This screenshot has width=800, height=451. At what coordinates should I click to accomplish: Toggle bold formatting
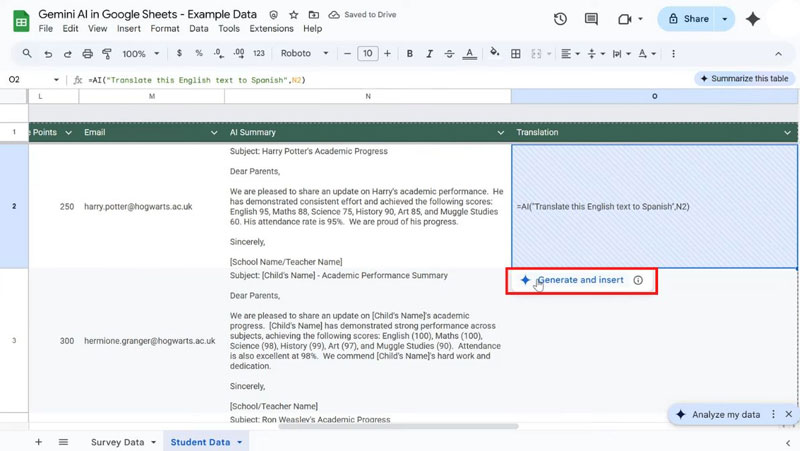410,53
